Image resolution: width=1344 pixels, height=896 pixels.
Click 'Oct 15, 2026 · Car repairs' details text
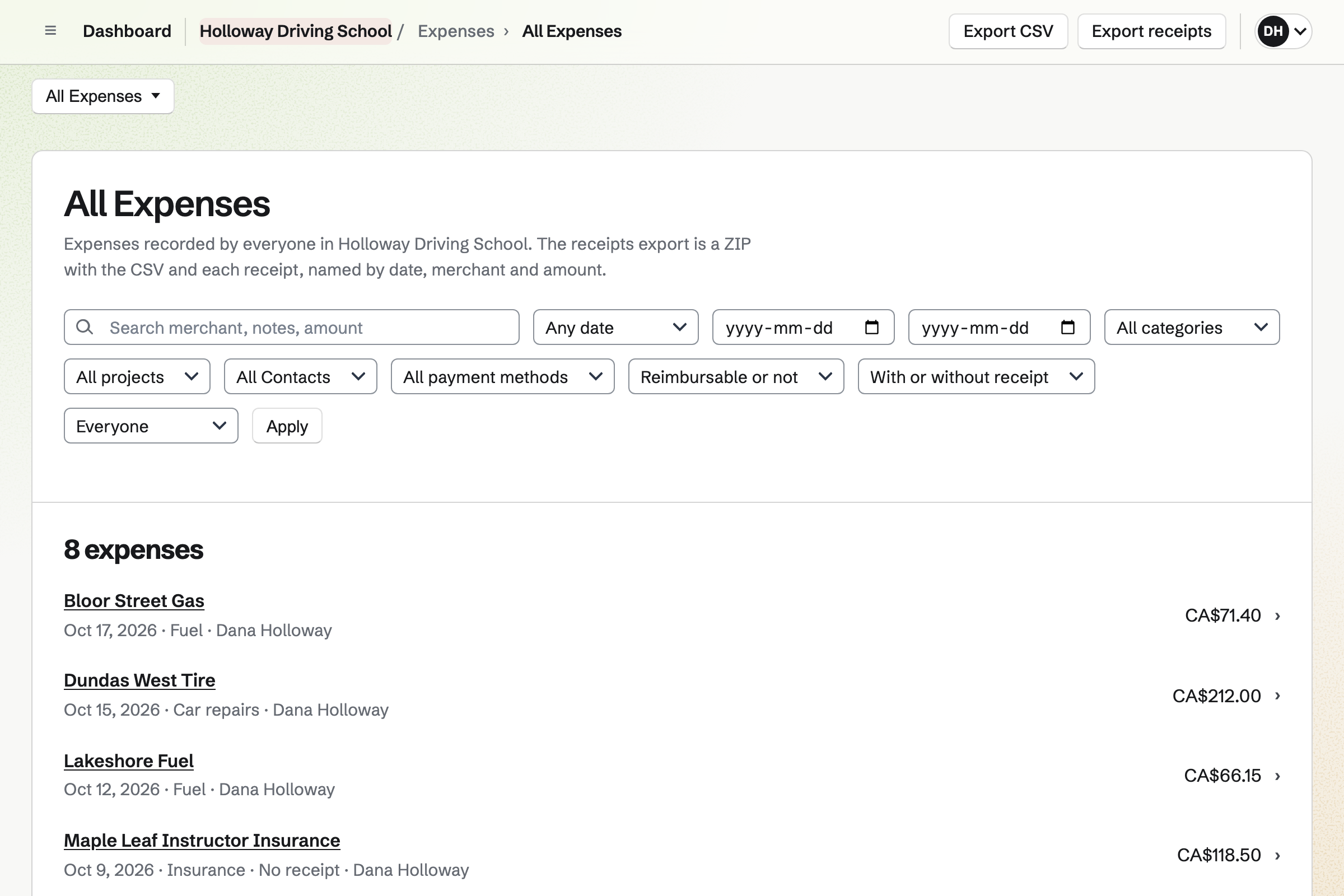click(161, 710)
